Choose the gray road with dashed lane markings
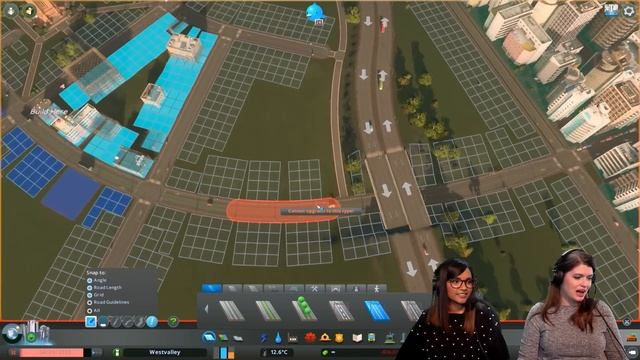Image resolution: width=640 pixels, height=360 pixels. click(x=341, y=310)
